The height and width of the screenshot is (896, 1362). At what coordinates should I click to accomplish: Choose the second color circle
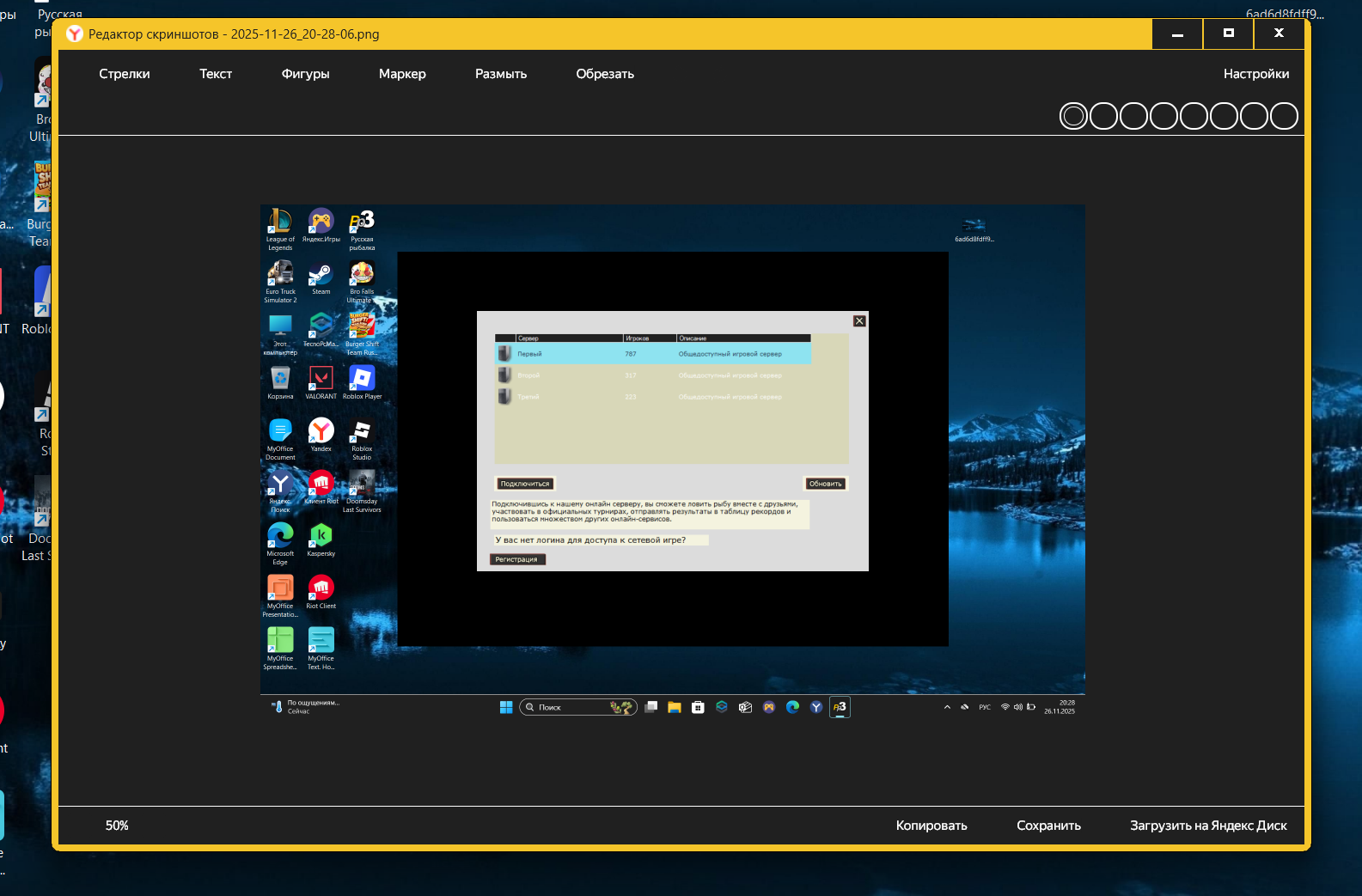pos(1103,116)
